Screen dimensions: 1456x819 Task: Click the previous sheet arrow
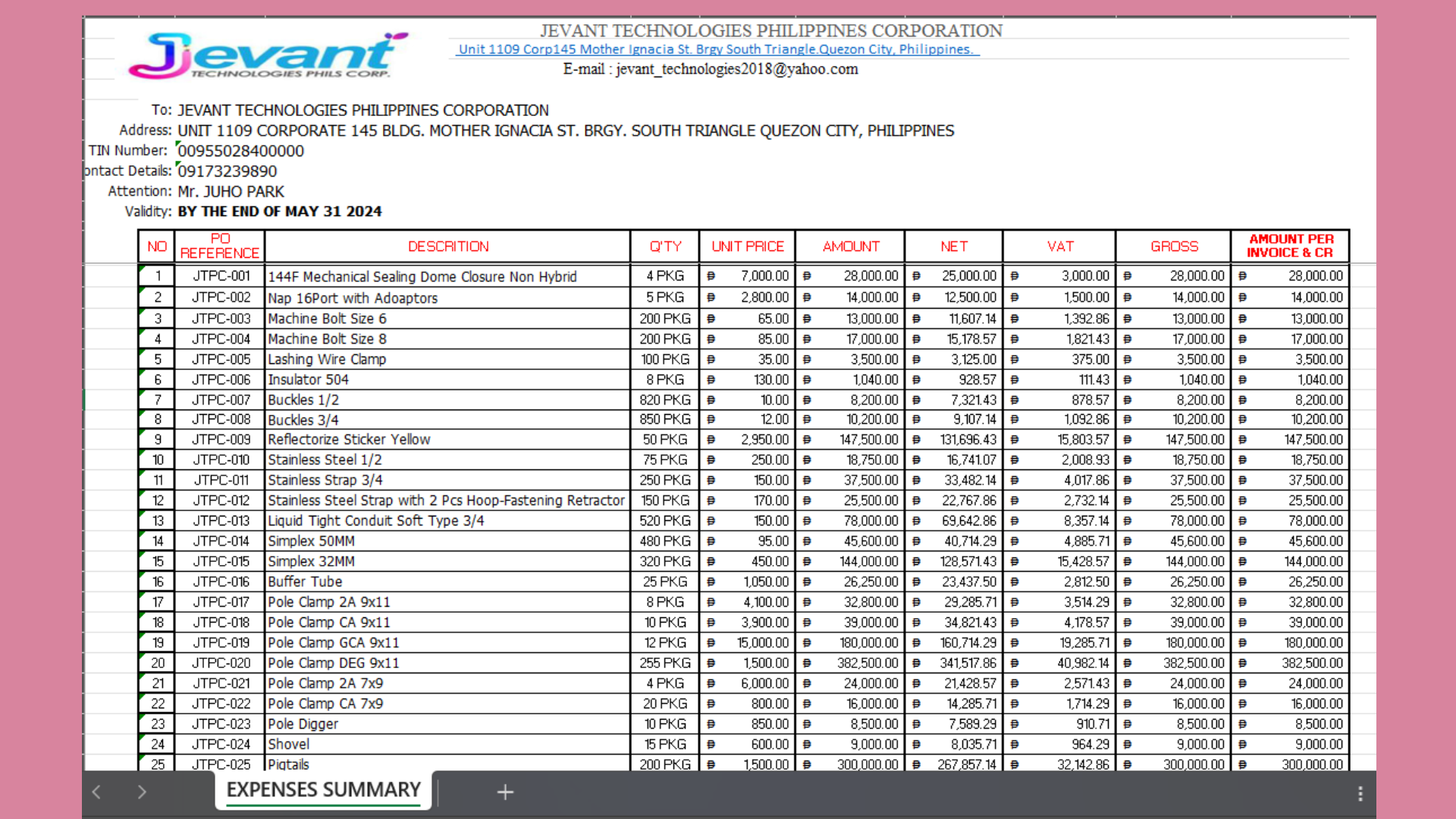tap(96, 792)
